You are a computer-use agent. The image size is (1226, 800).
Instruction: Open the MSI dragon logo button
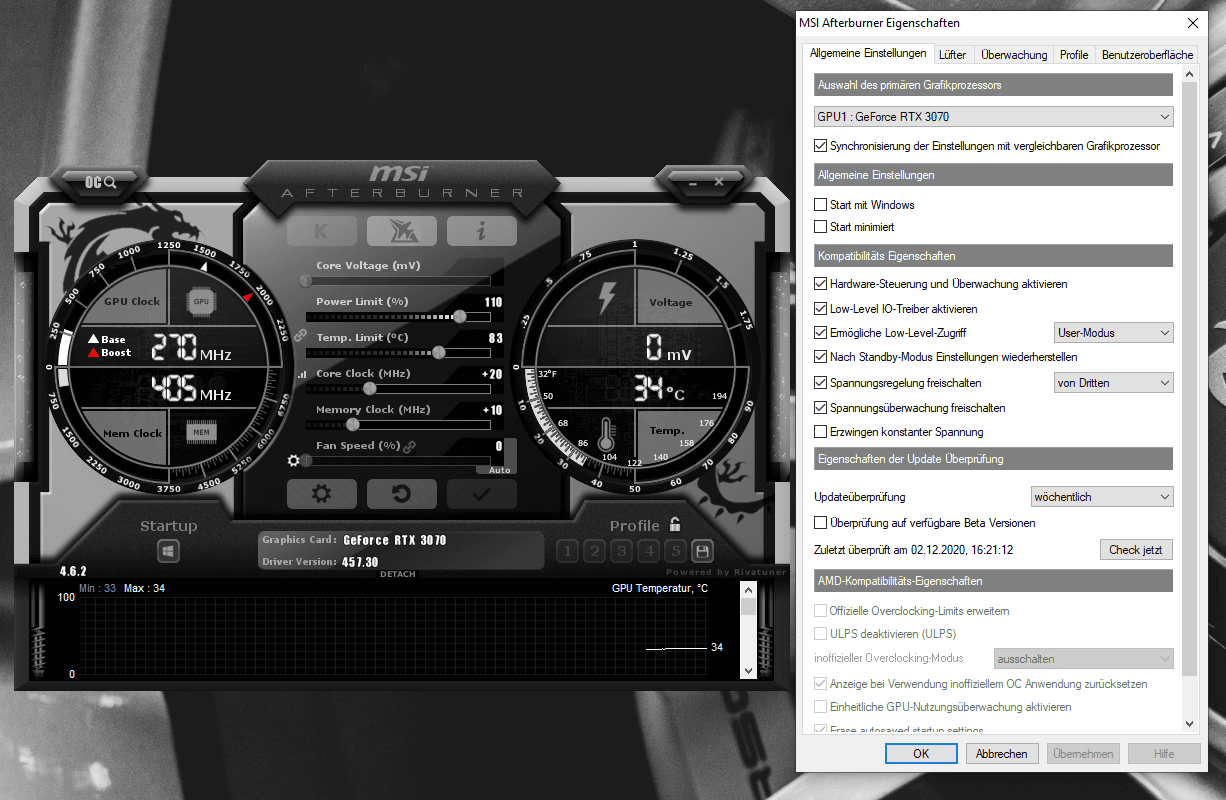(401, 231)
